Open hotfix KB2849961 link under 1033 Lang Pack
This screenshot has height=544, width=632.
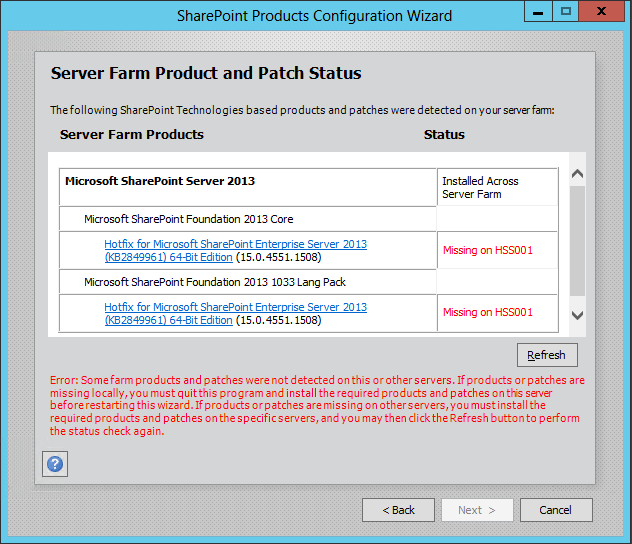(235, 314)
